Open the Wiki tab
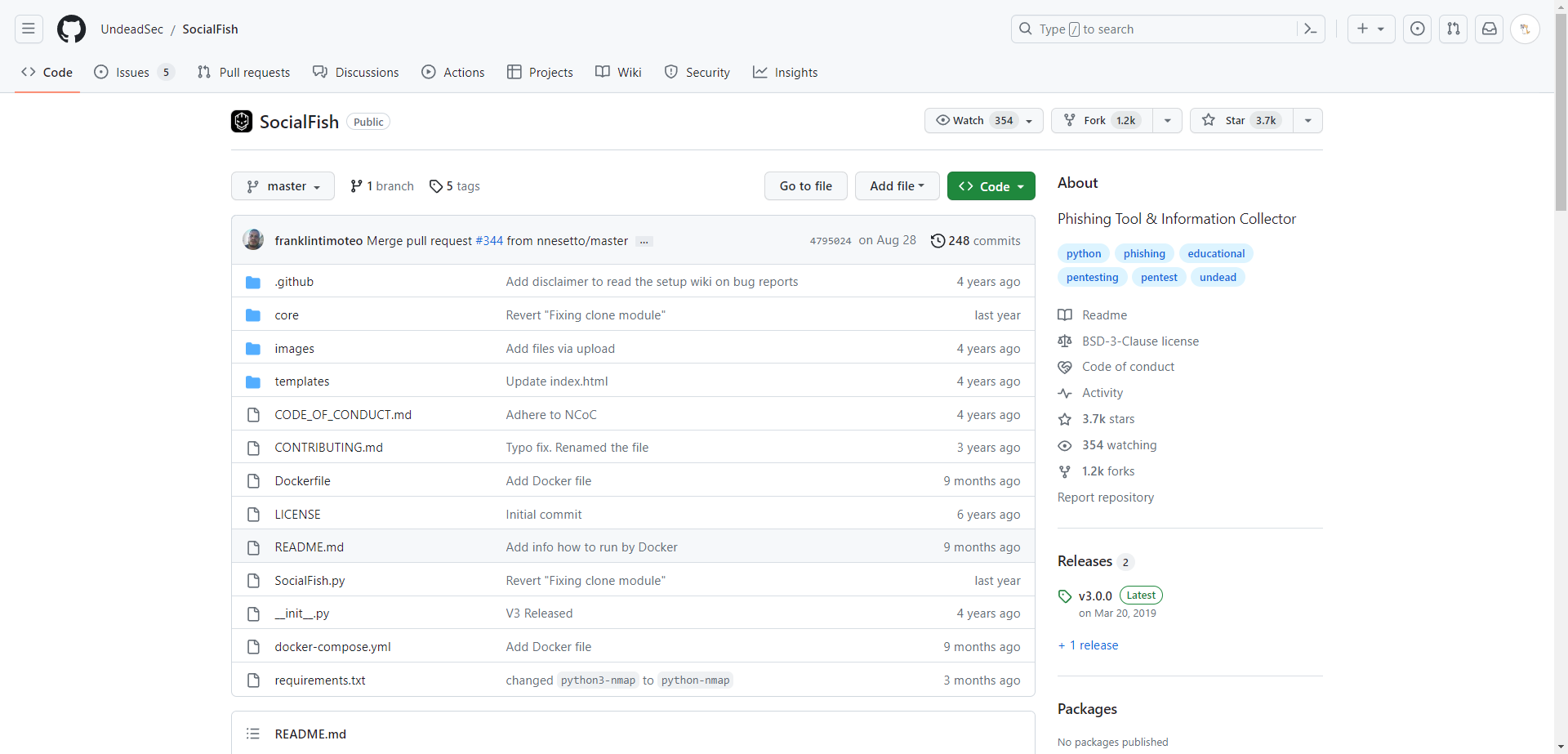The width and height of the screenshot is (1568, 754). click(x=618, y=73)
